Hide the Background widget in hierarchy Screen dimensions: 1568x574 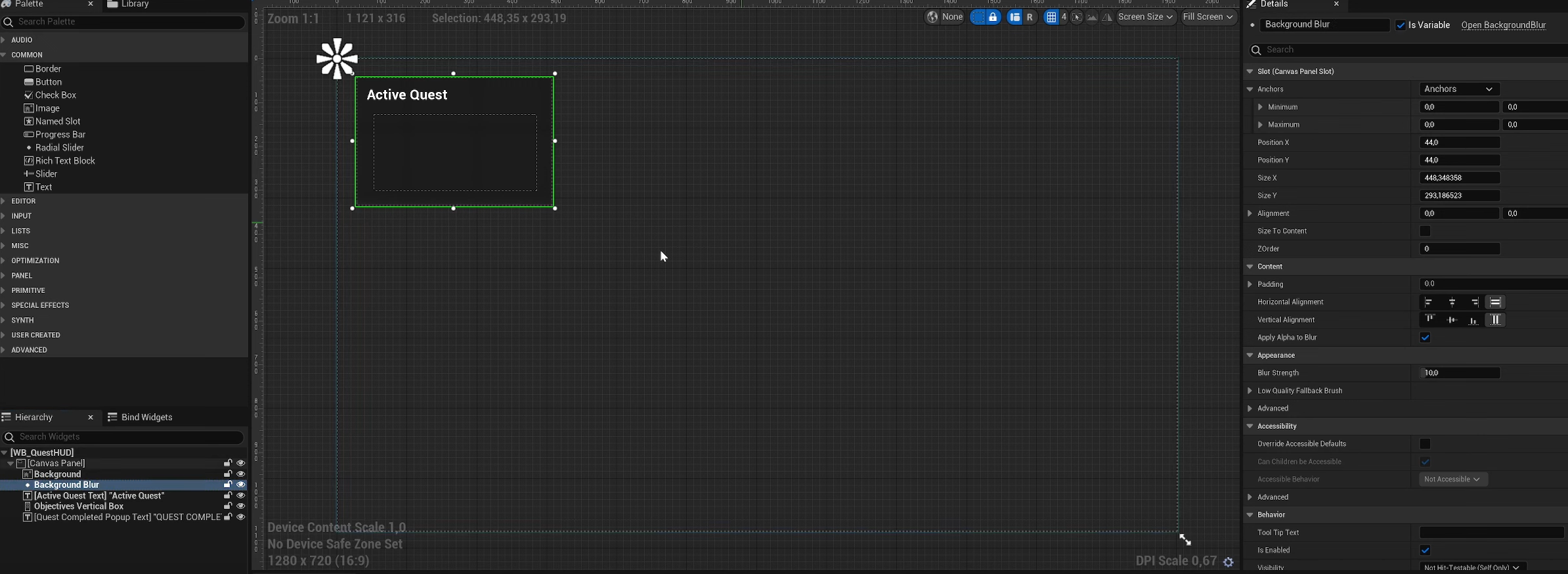[x=241, y=474]
